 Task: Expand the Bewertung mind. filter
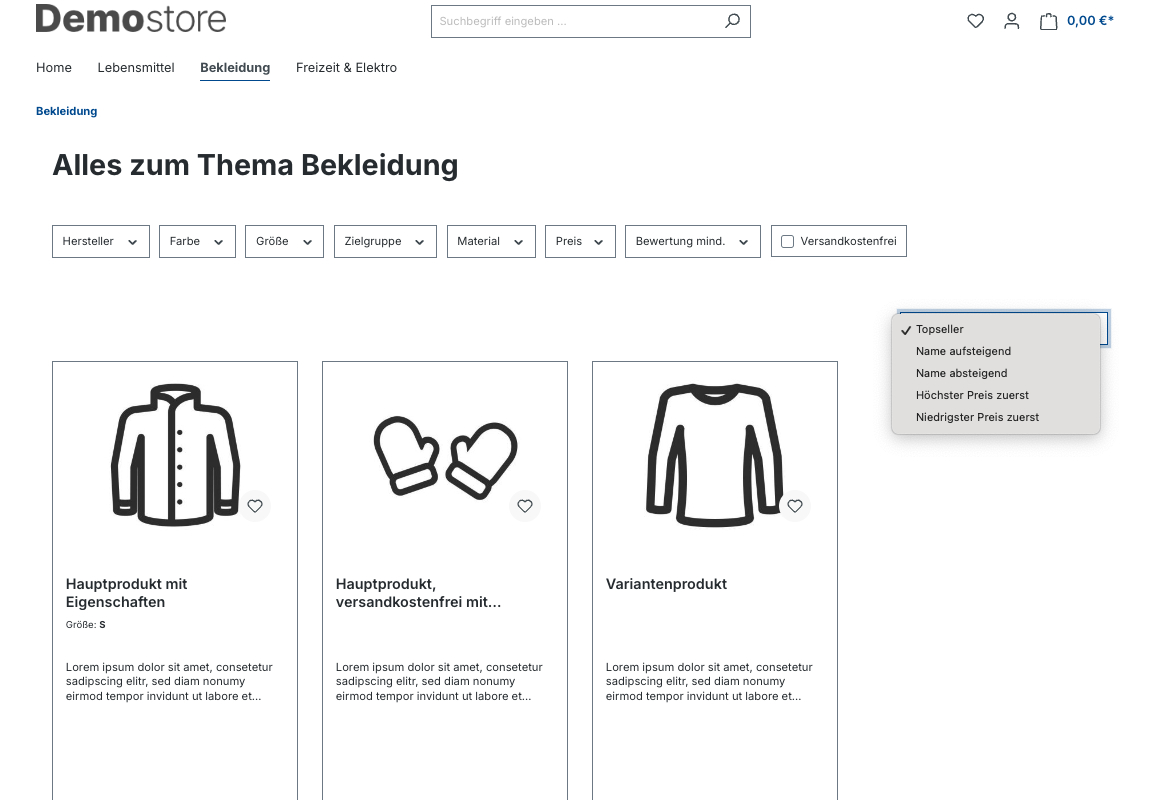(x=692, y=242)
